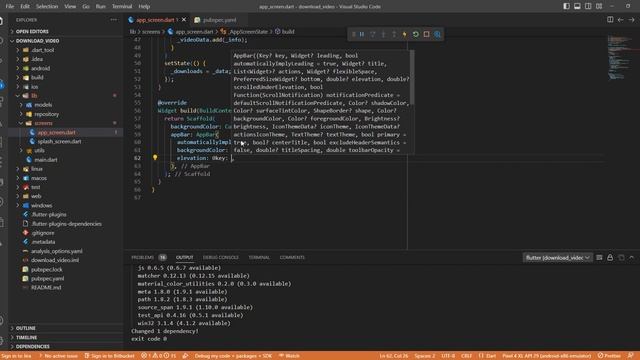Expand the Open Editors section

[x=65, y=31]
